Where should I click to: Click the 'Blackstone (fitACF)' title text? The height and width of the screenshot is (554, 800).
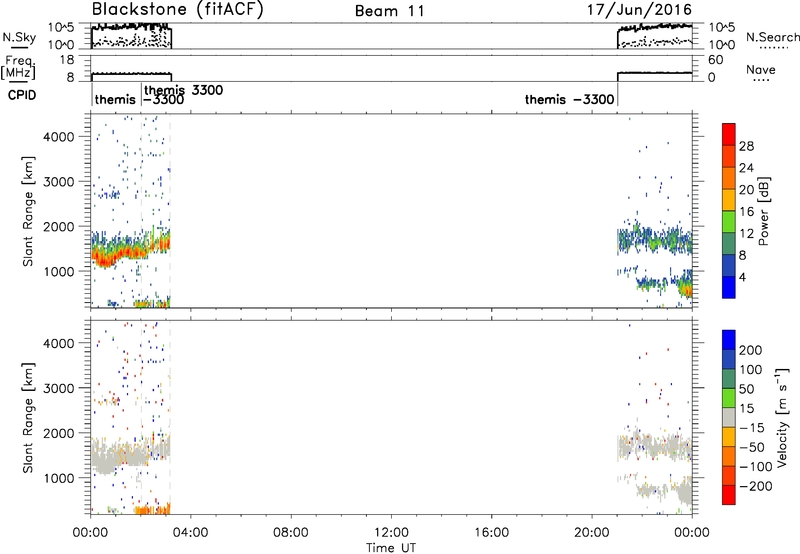click(x=178, y=10)
